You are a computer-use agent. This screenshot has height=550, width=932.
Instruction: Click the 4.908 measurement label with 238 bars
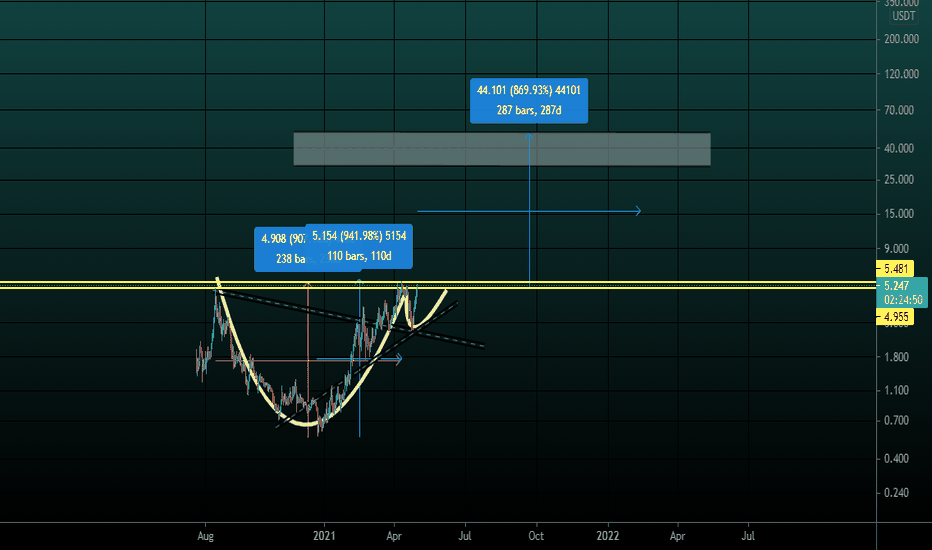pos(280,249)
